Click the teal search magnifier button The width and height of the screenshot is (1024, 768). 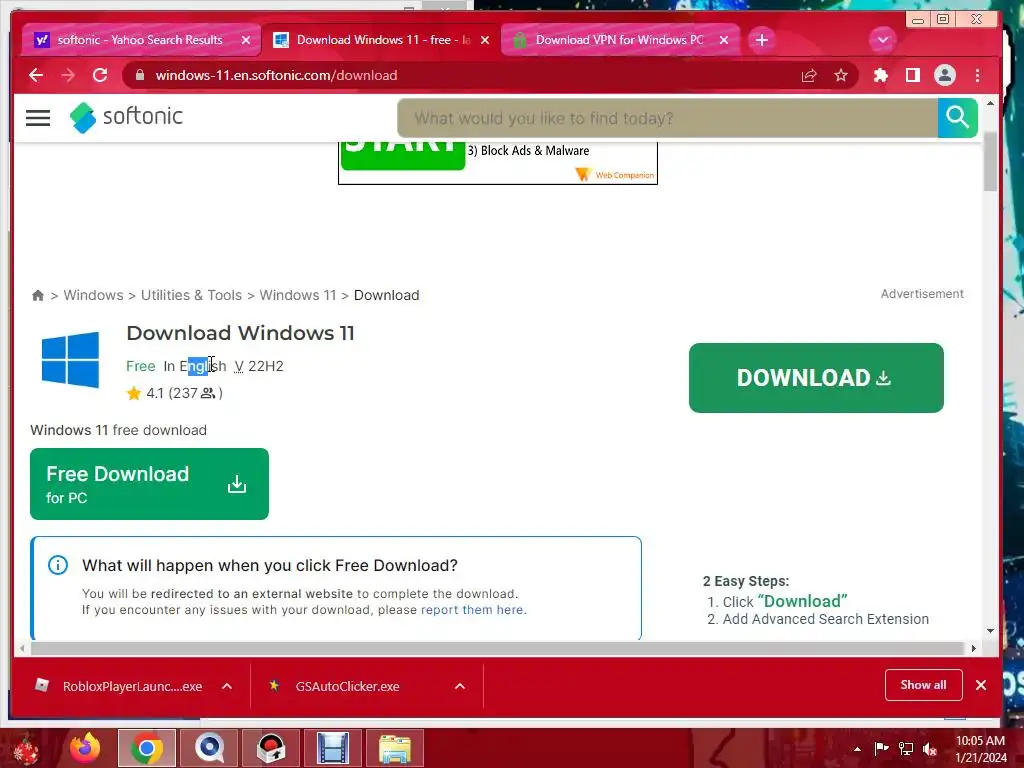[957, 118]
